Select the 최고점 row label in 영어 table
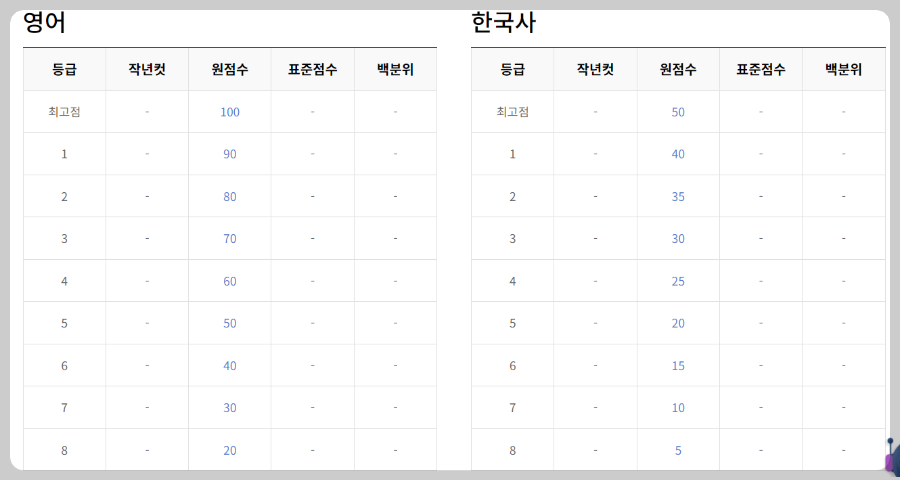Viewport: 900px width, 480px height. (x=64, y=112)
